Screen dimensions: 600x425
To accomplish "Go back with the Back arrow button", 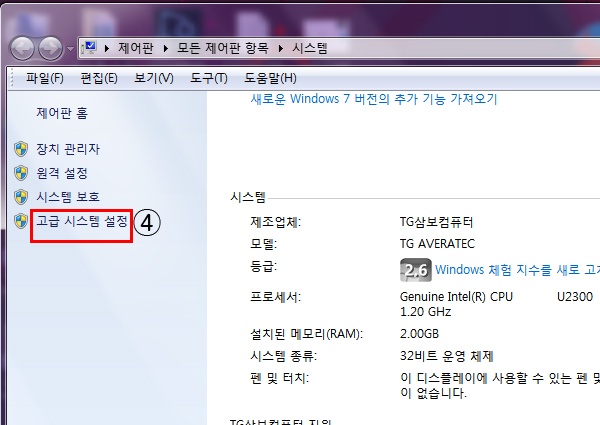I will (x=22, y=49).
